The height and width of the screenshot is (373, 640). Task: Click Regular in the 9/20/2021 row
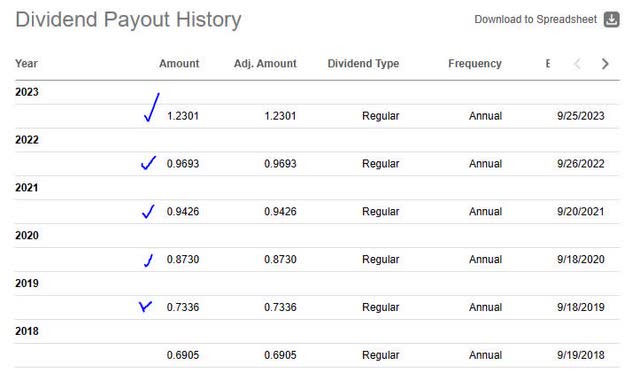(380, 211)
